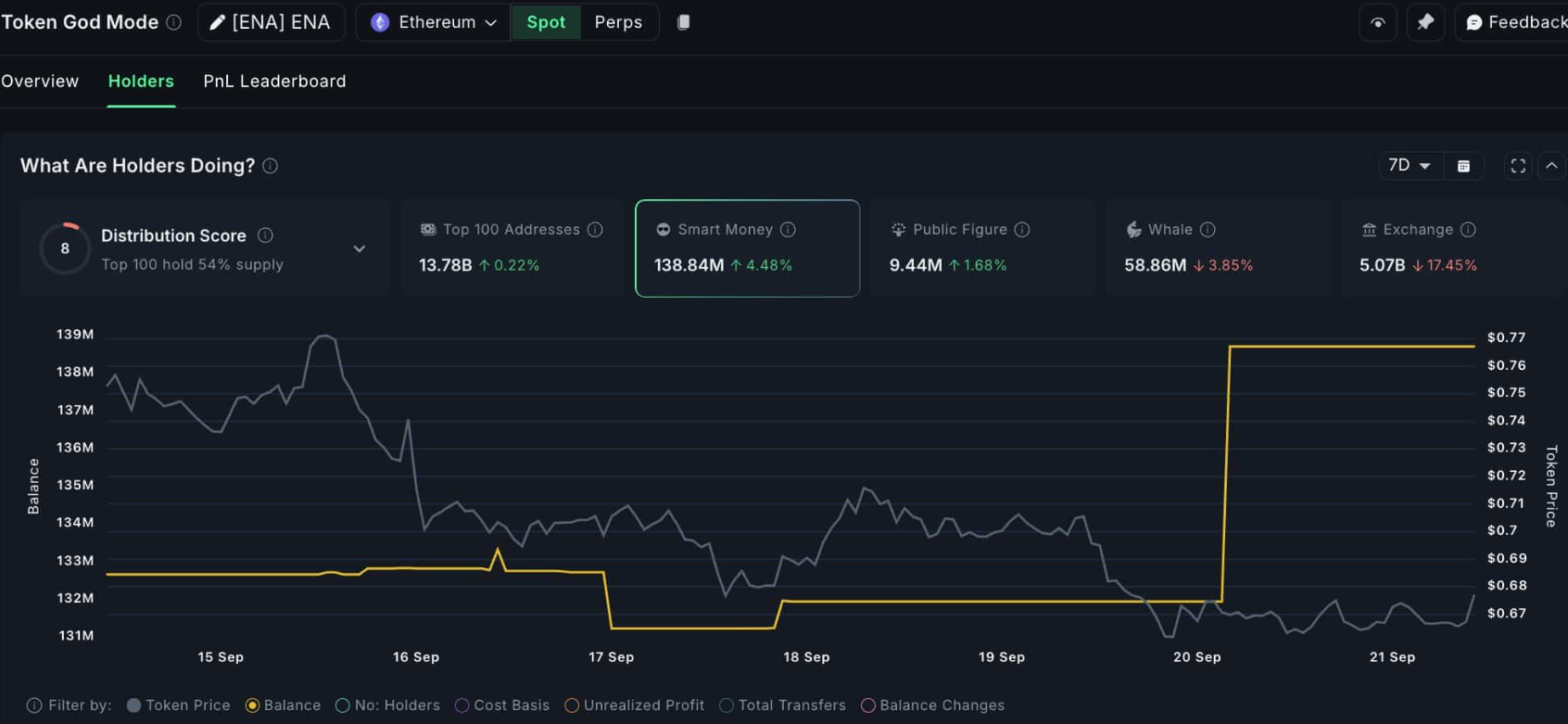
Task: Enable Balance Changes filter
Action: pos(933,705)
